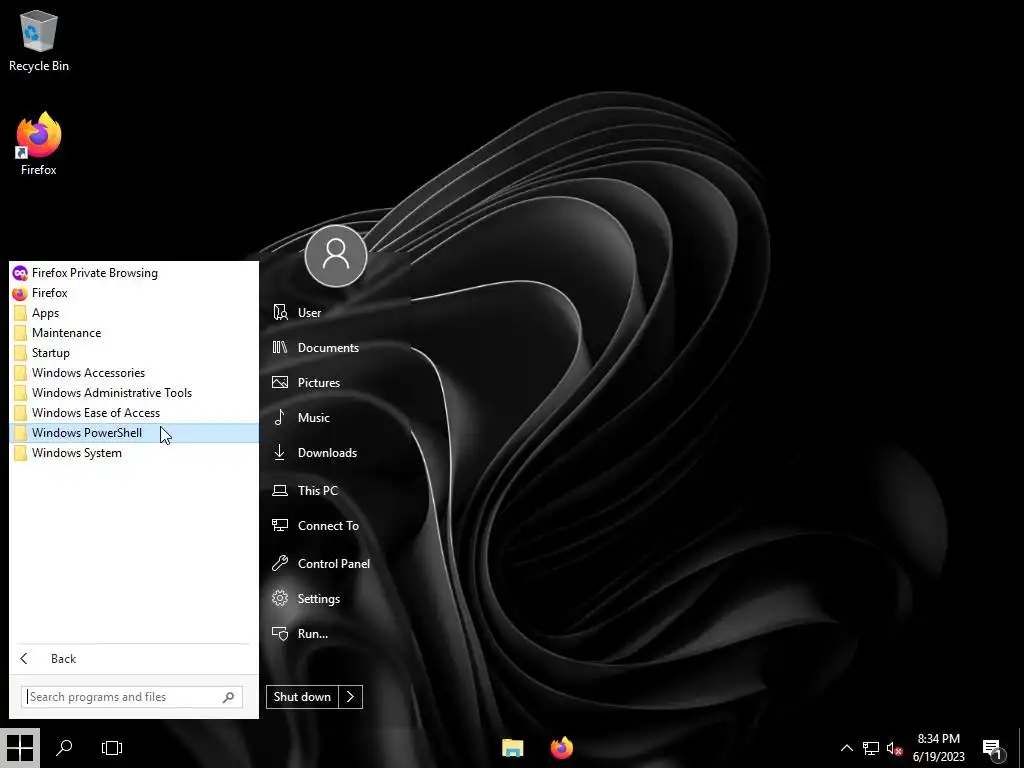
Task: Open taskbar Search magnifier
Action: click(x=64, y=748)
